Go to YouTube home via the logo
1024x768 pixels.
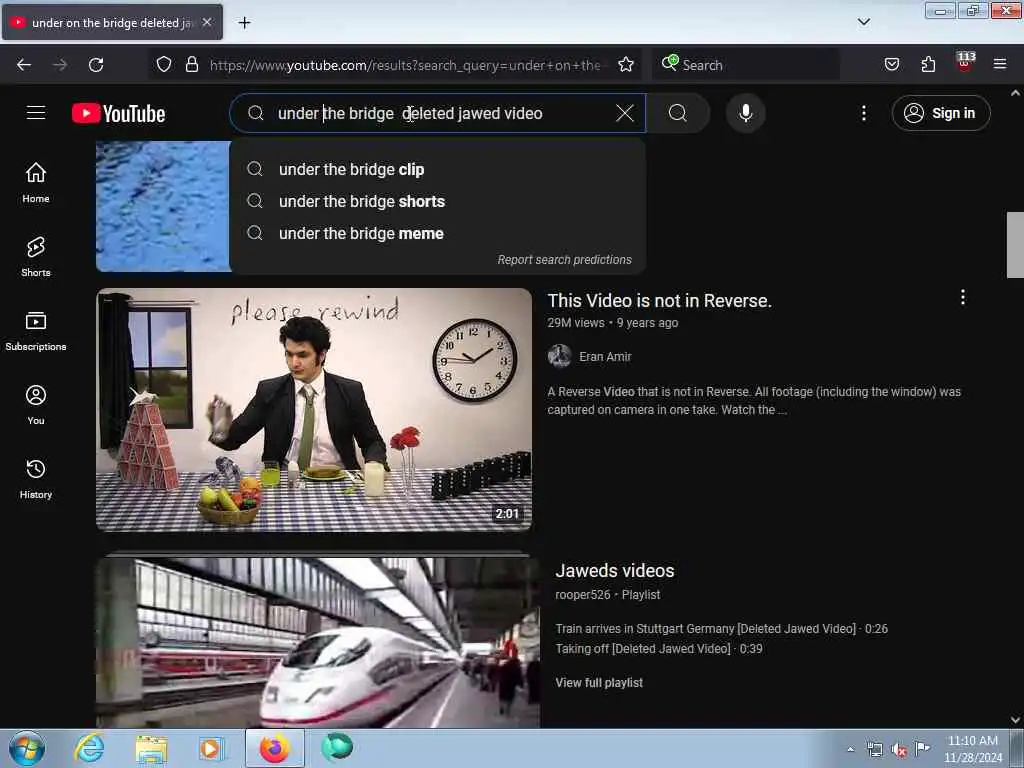[119, 114]
